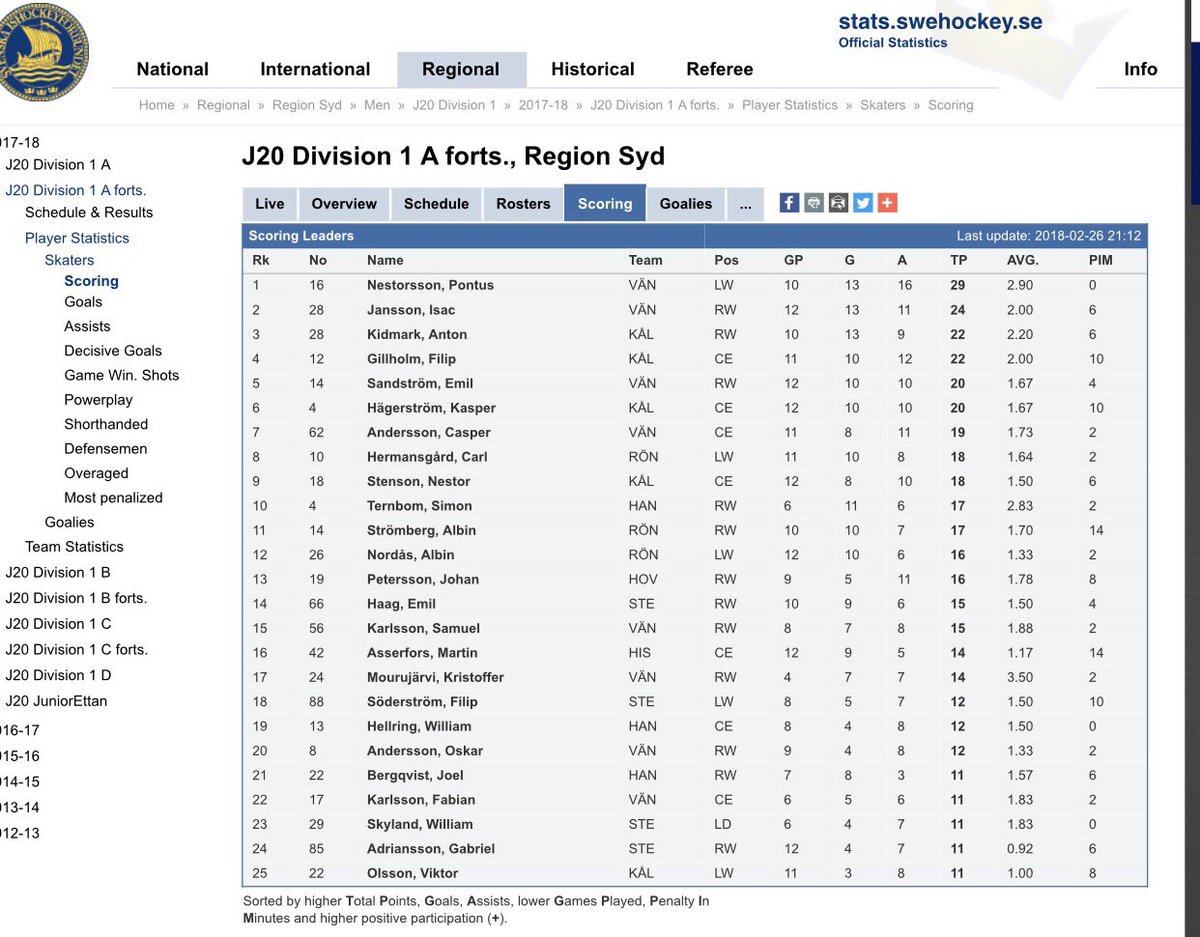Open the Historical menu
The width and height of the screenshot is (1200, 937).
tap(593, 69)
